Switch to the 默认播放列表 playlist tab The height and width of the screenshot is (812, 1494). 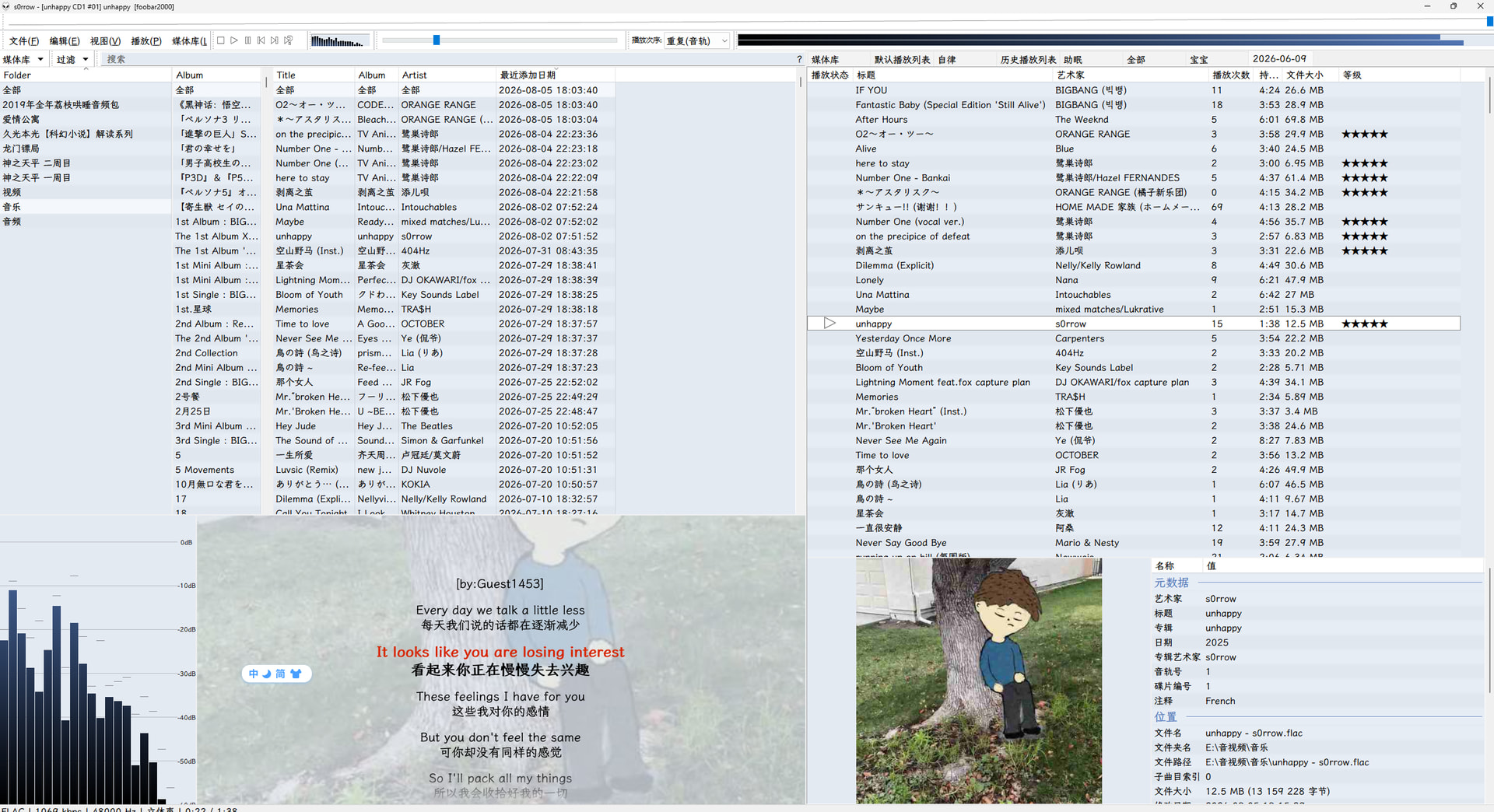pos(902,59)
